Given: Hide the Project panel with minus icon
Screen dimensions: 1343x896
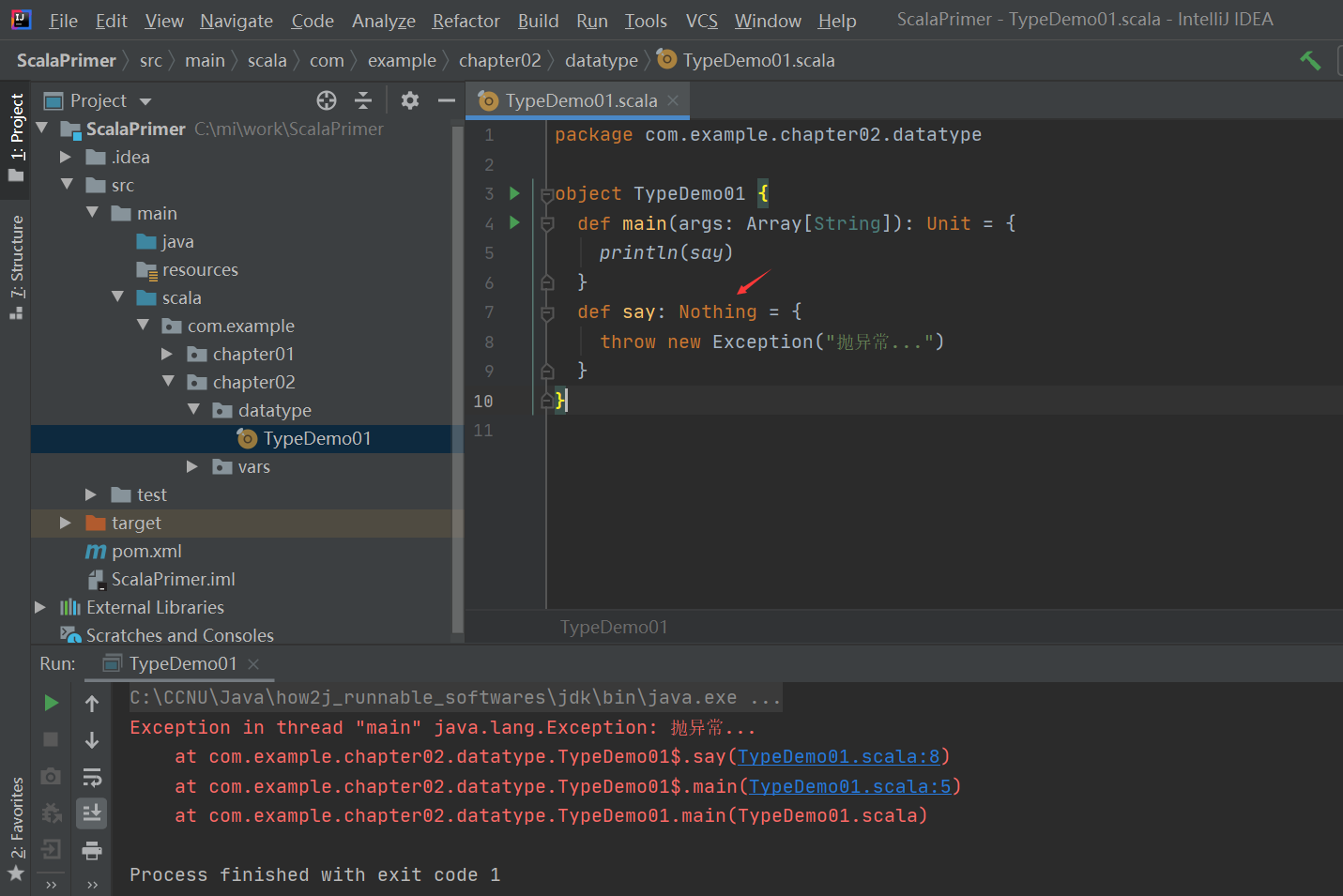Looking at the screenshot, I should (x=447, y=100).
